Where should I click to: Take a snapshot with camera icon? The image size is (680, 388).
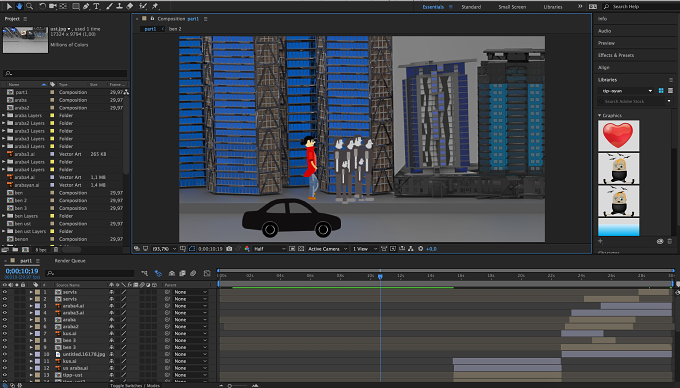click(x=229, y=249)
